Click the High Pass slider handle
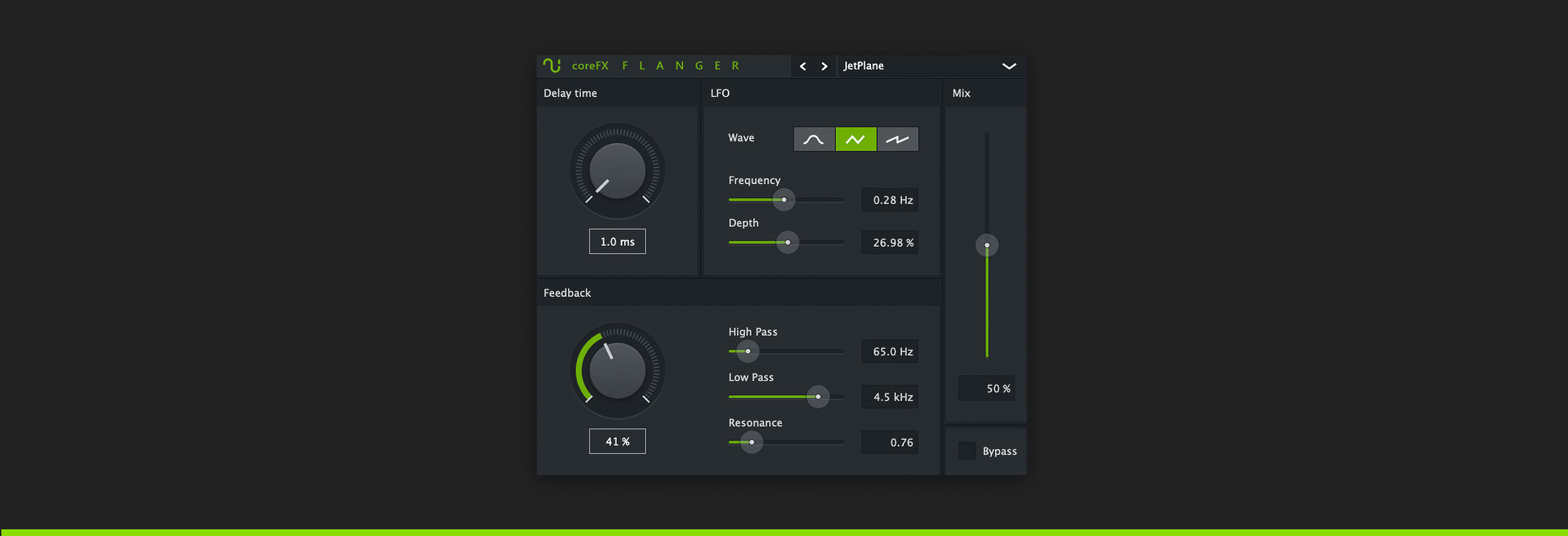 748,351
